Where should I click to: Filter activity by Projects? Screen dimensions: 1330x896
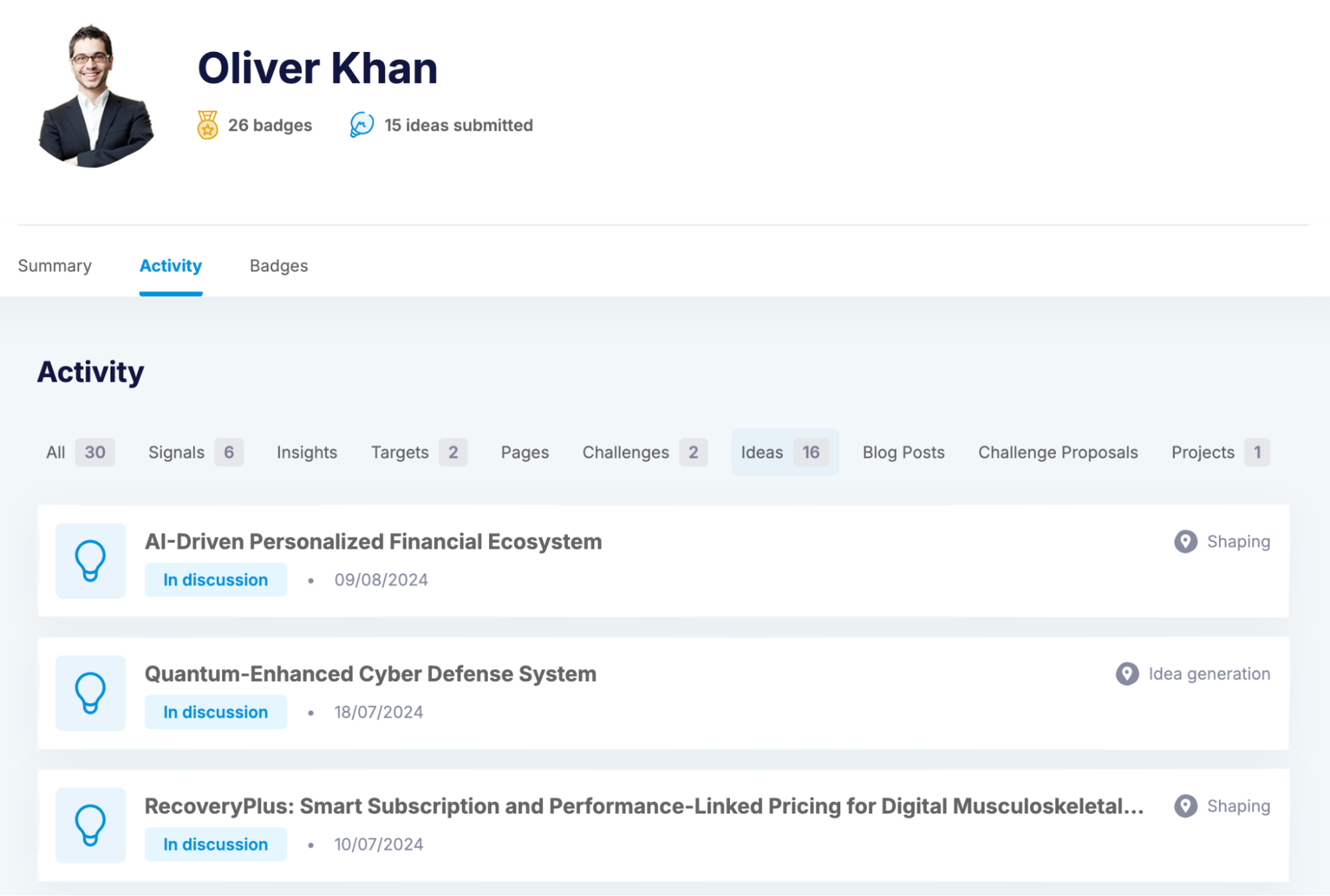1220,452
